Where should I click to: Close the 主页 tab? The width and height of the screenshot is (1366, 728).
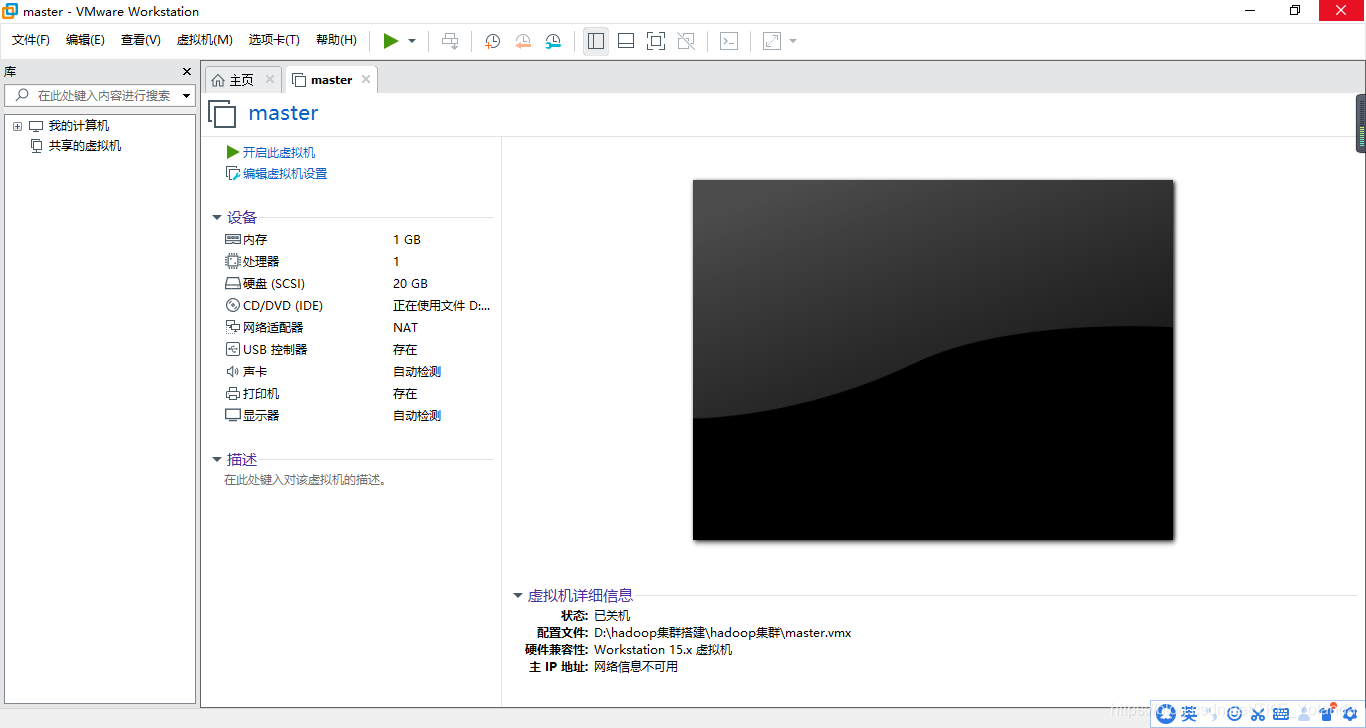pyautogui.click(x=269, y=79)
